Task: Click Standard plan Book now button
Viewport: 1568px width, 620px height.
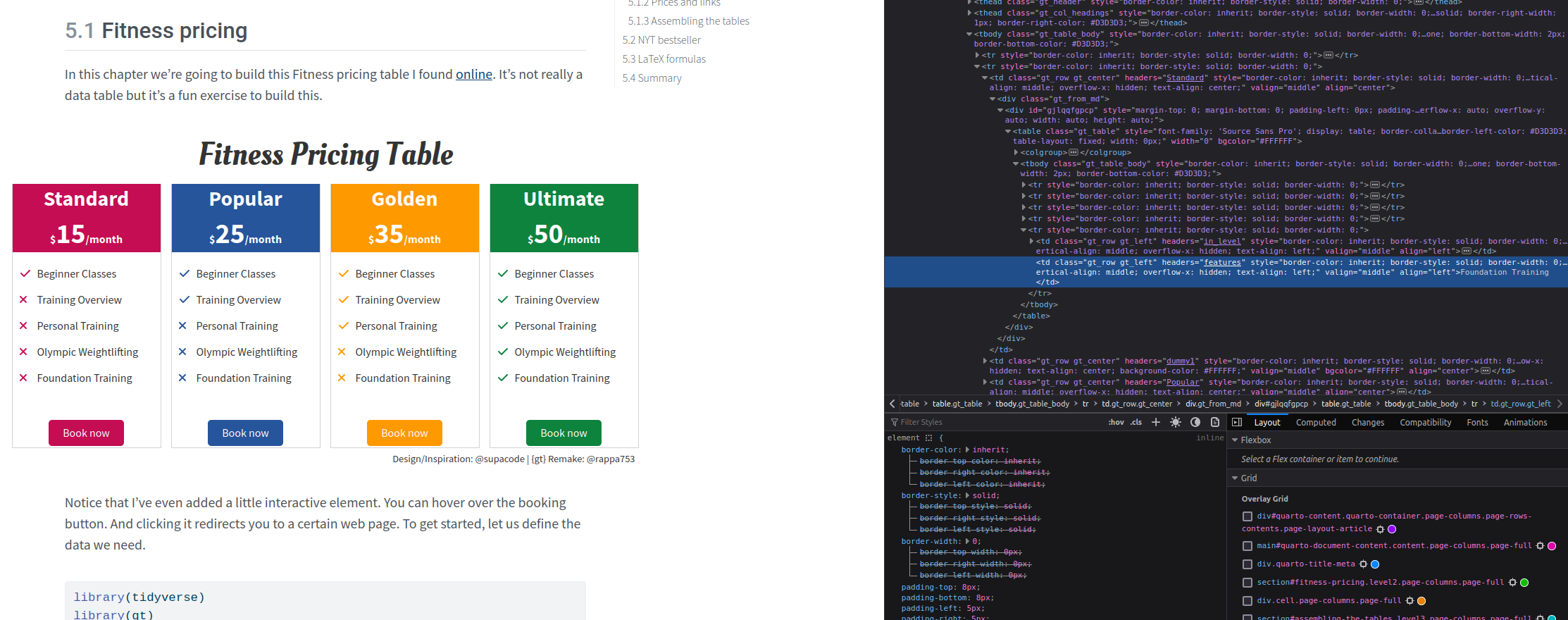Action: point(86,433)
